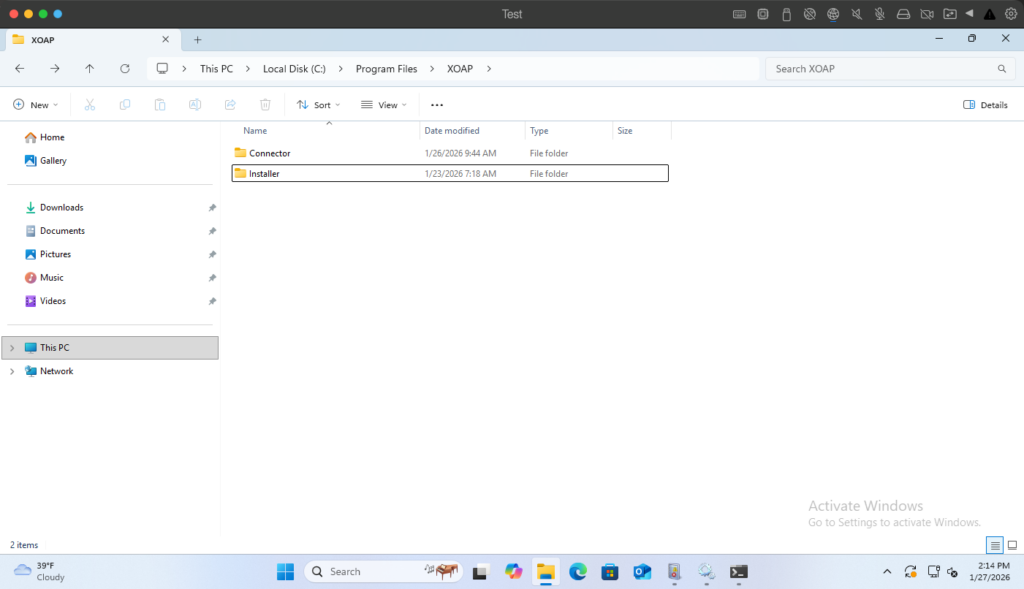The width and height of the screenshot is (1024, 589).
Task: Go up one folder level with Up arrow
Action: pyautogui.click(x=90, y=69)
